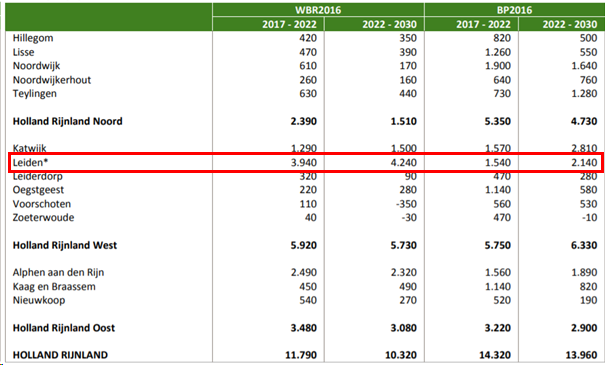The width and height of the screenshot is (605, 365).
Task: Click the Teylingen row label
Action: [35, 94]
